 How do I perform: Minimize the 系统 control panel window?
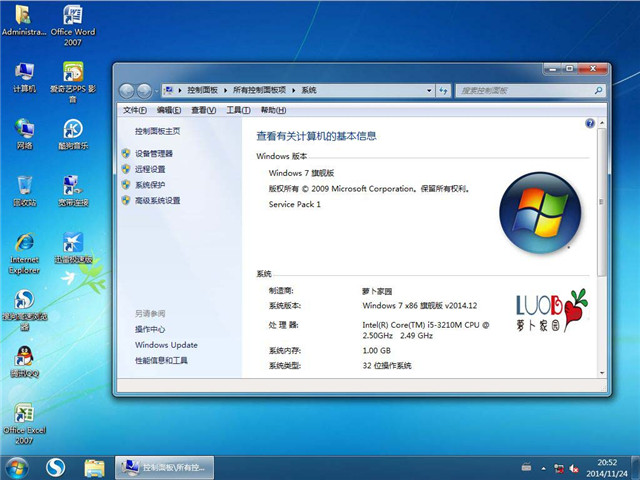point(552,69)
